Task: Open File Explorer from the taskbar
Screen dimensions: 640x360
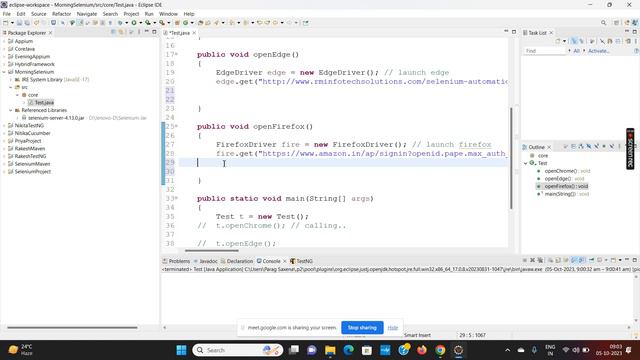Action: [x=330, y=350]
